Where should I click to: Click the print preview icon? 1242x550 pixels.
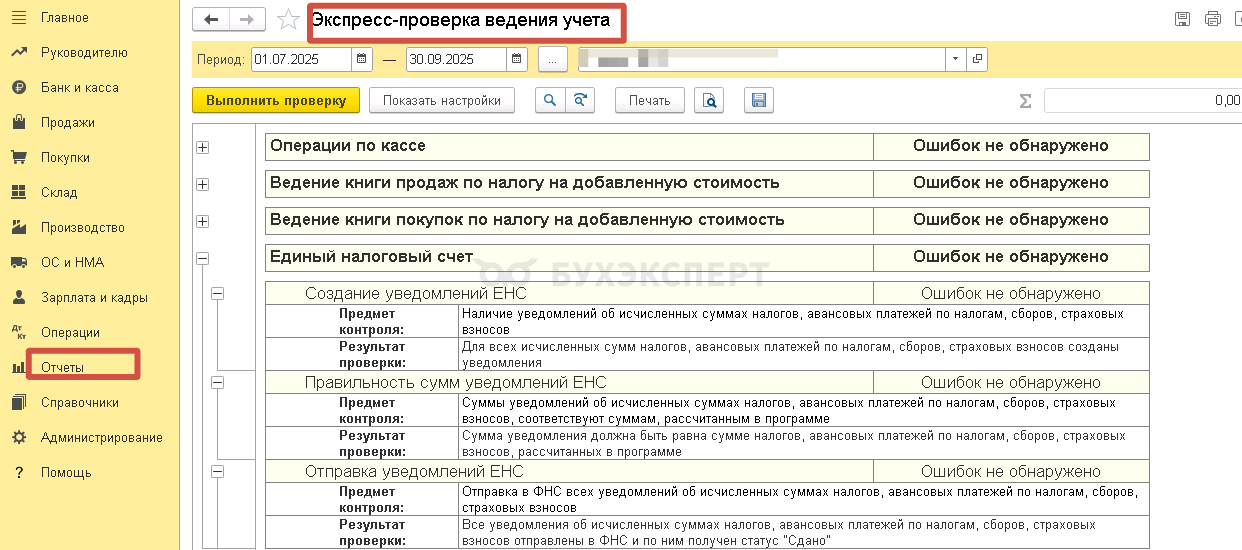click(709, 100)
